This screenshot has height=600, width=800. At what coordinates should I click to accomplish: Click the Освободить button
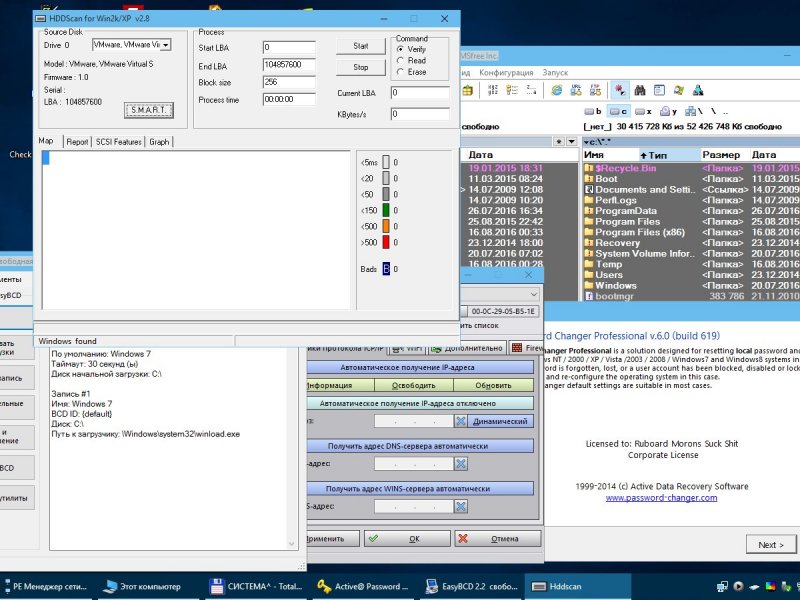(414, 385)
